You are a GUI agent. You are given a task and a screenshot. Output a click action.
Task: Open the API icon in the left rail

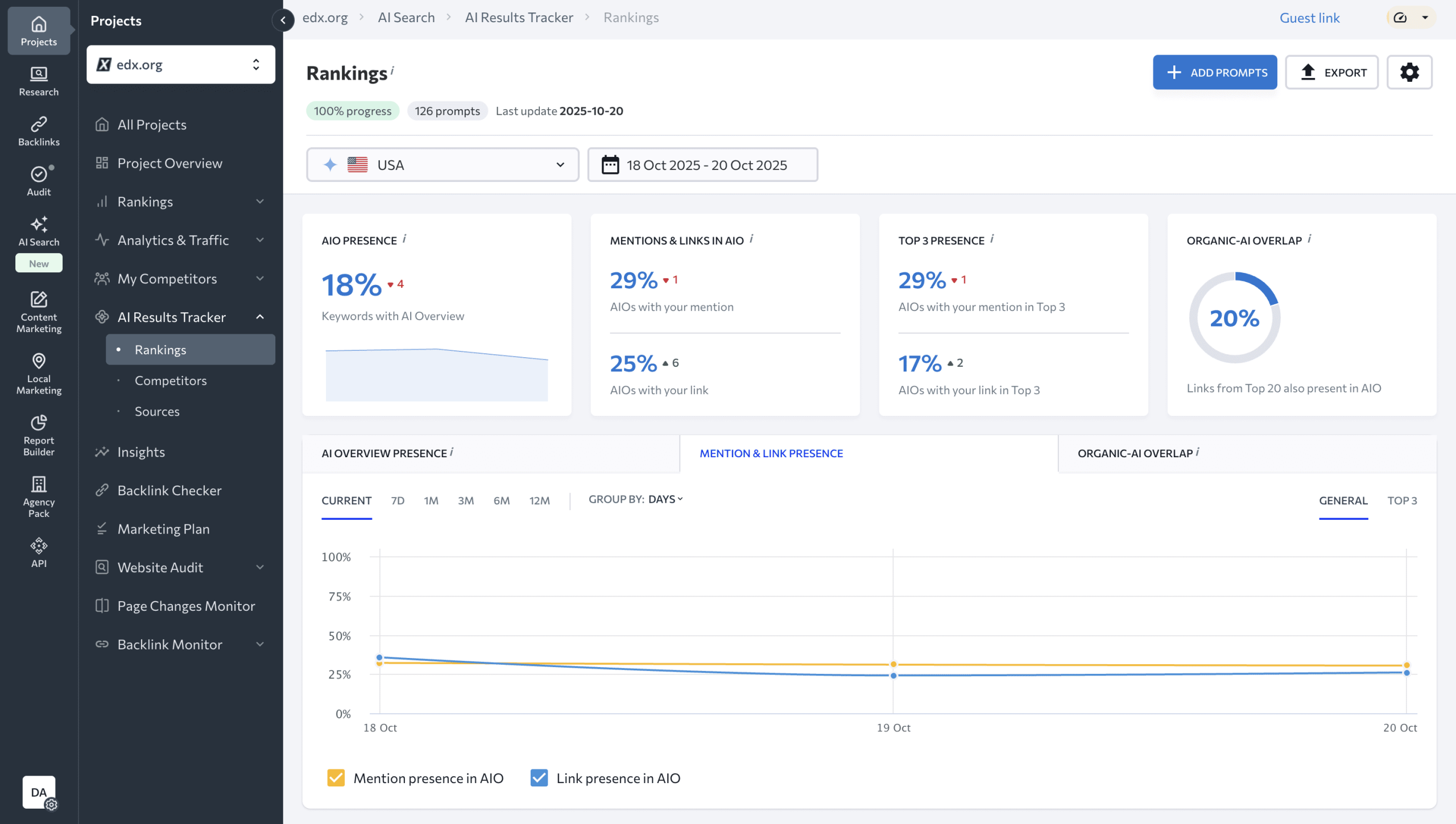tap(39, 546)
